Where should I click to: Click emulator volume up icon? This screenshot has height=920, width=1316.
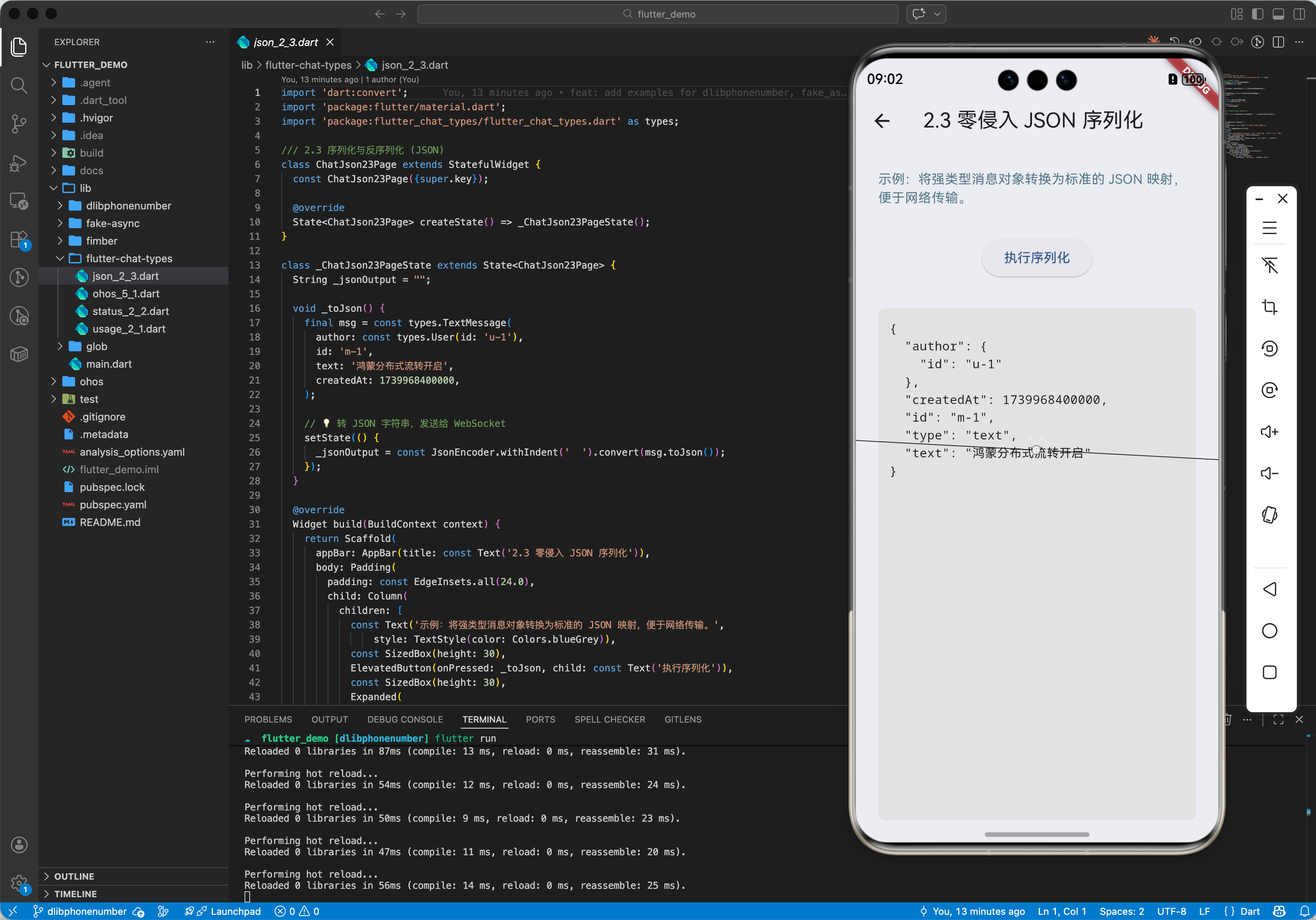1269,432
